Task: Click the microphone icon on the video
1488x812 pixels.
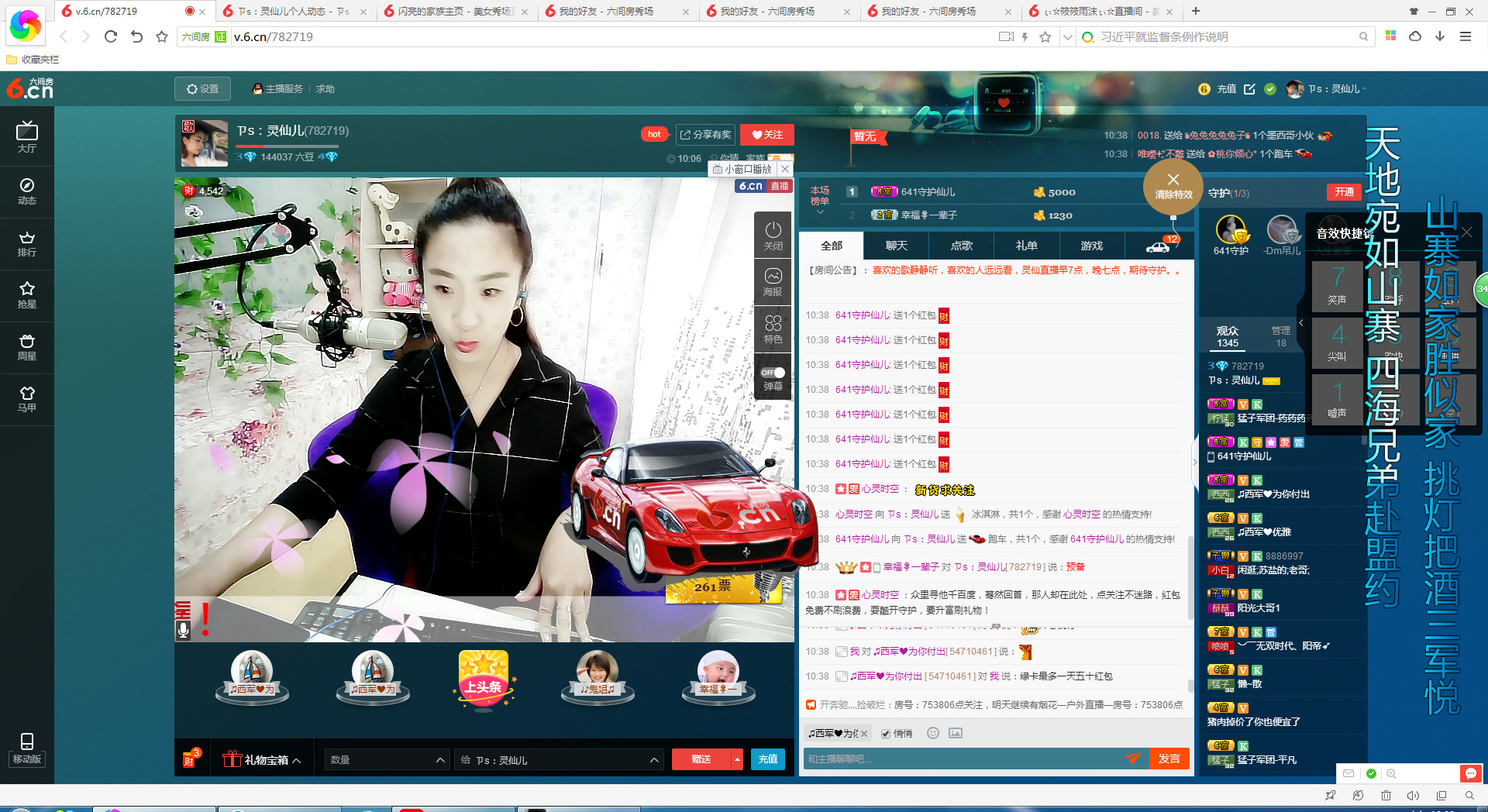Action: coord(184,629)
